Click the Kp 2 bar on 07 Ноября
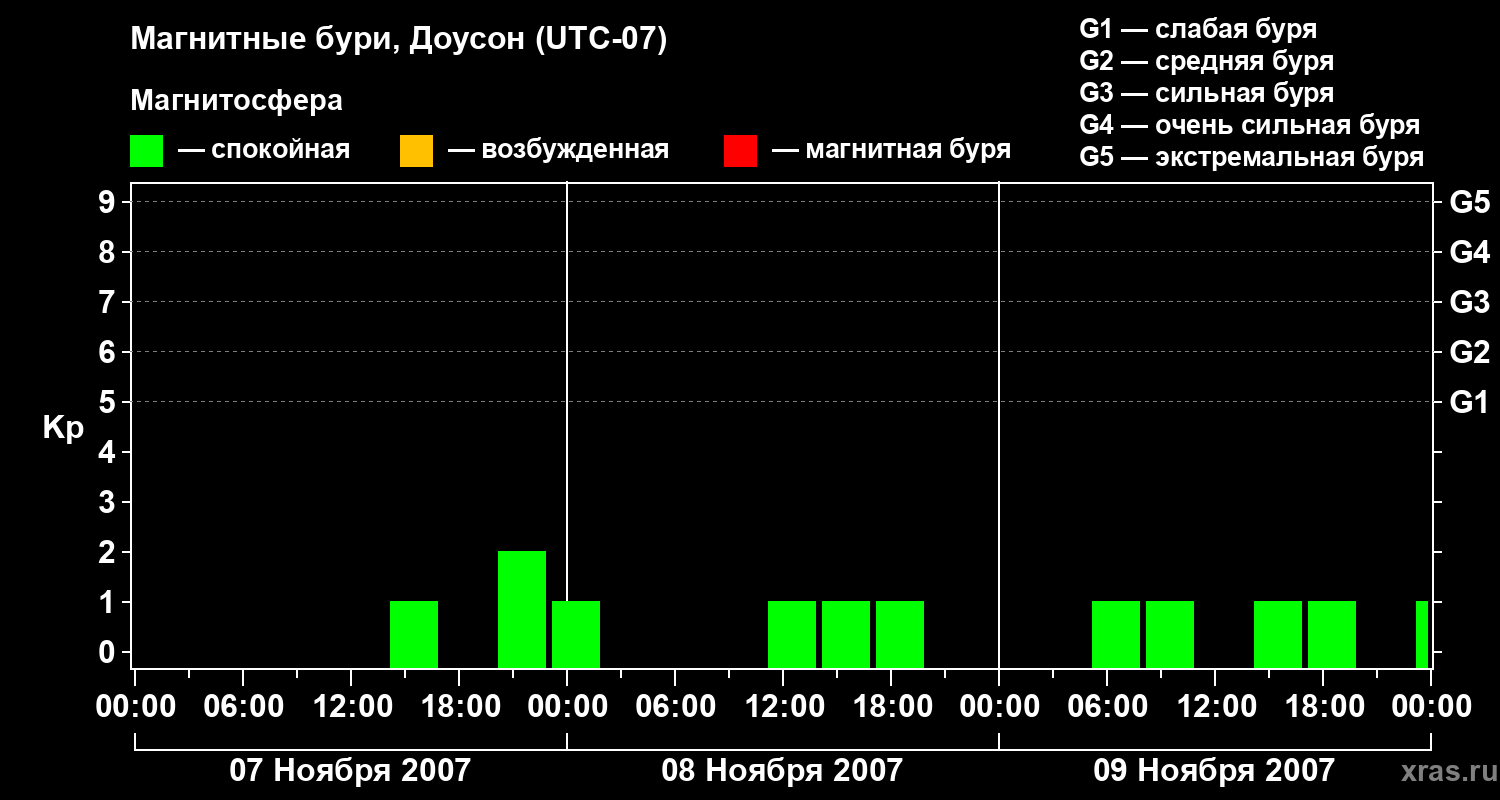 [x=522, y=609]
